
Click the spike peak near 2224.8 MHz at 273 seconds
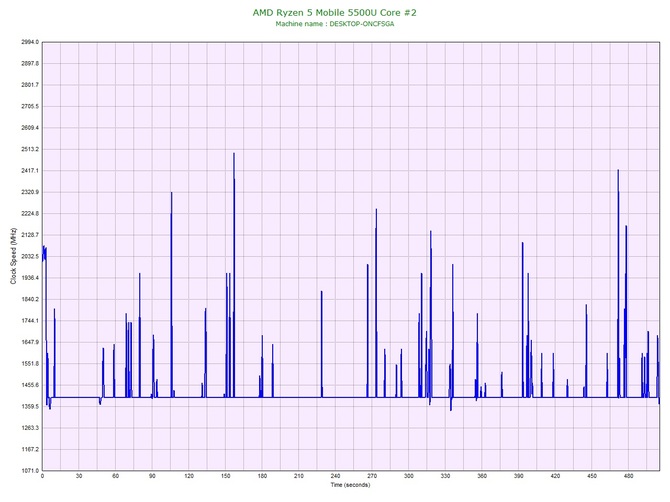click(x=376, y=209)
